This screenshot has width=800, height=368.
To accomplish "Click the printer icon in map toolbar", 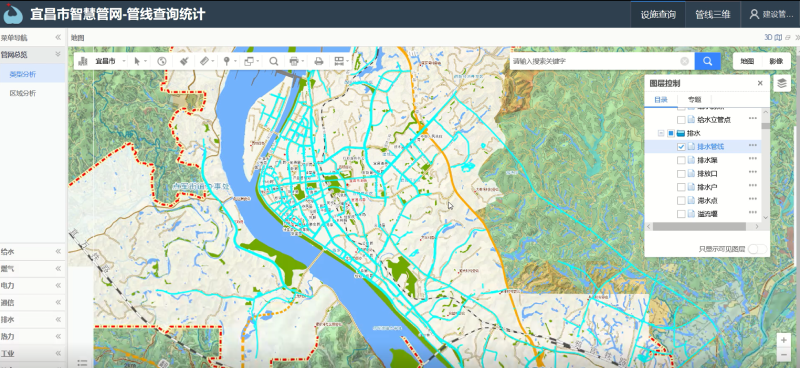I will pyautogui.click(x=319, y=61).
